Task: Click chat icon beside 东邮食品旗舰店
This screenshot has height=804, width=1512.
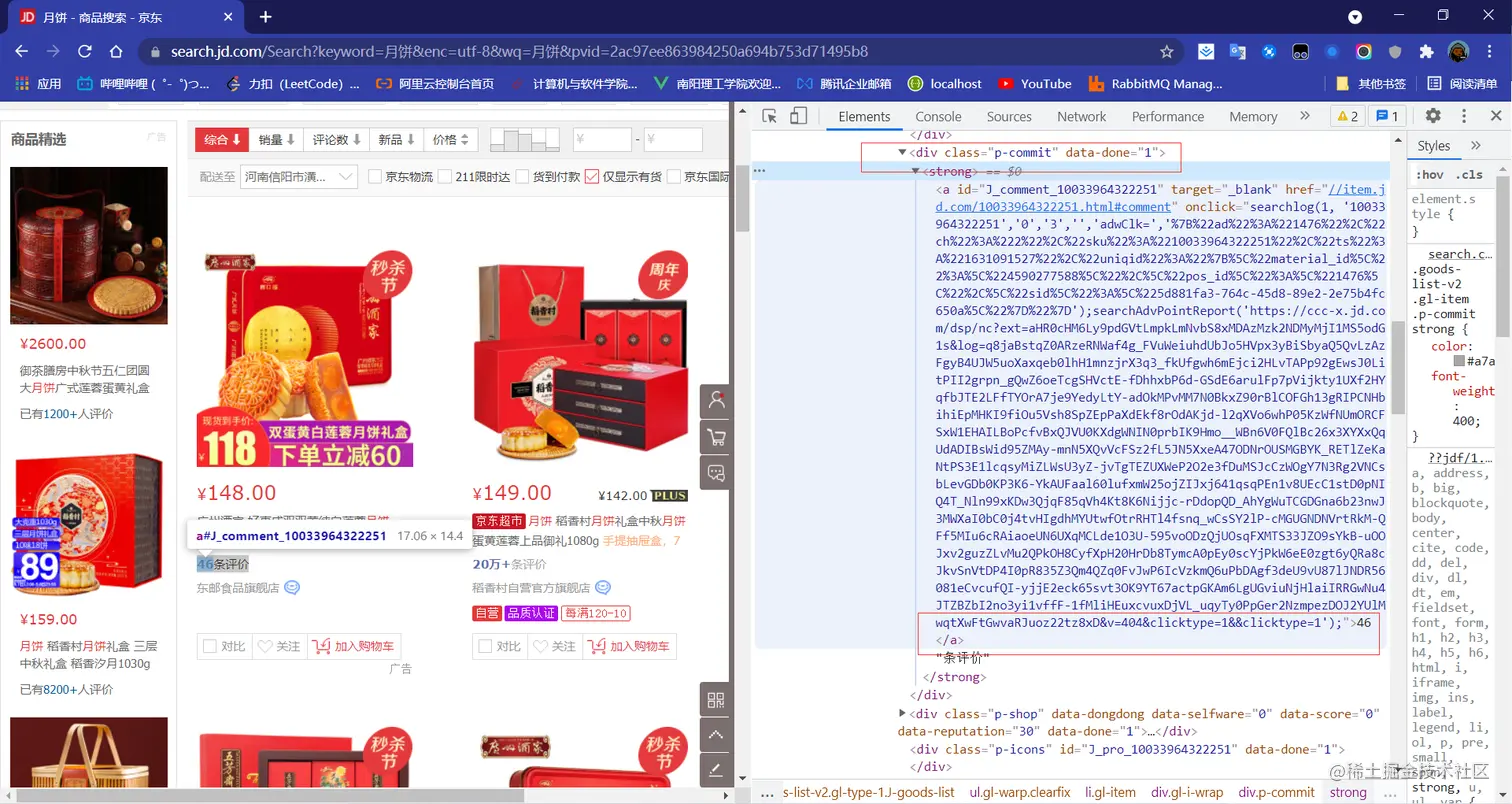Action: tap(292, 588)
